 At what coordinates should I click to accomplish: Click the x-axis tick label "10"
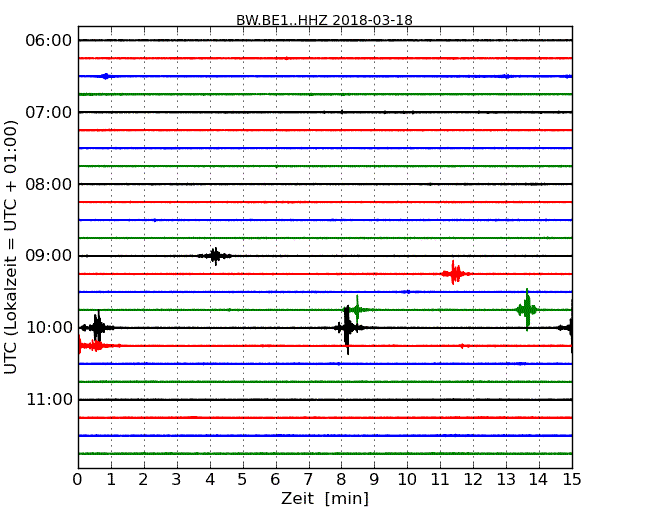(407, 479)
